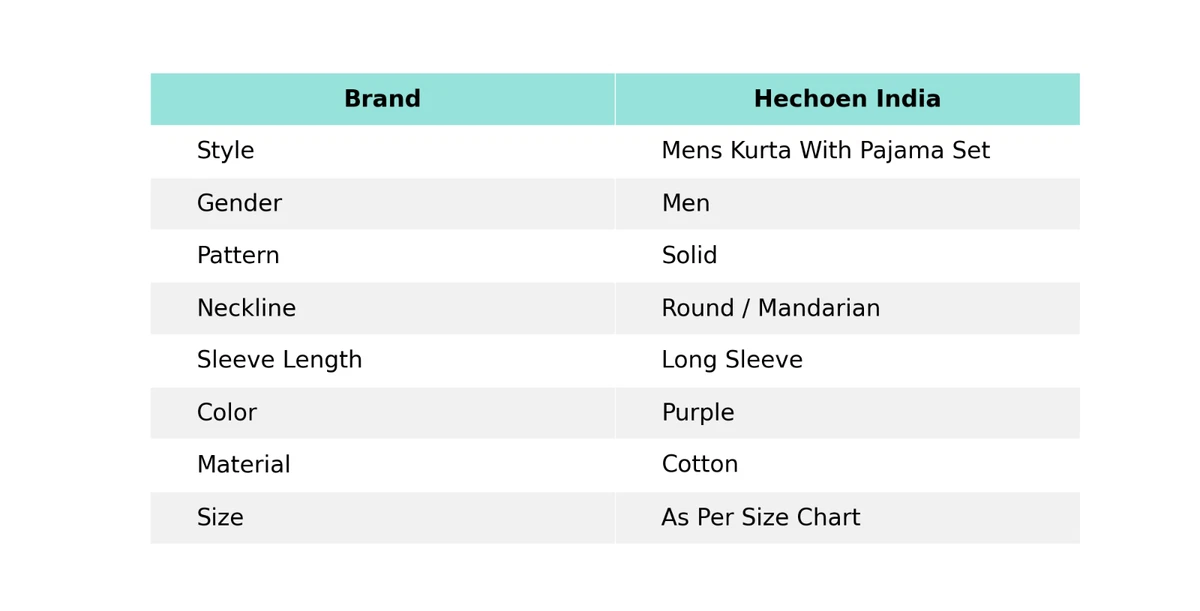Select the Sleeve Length label
Screen dimensions: 1200x611
click(279, 360)
